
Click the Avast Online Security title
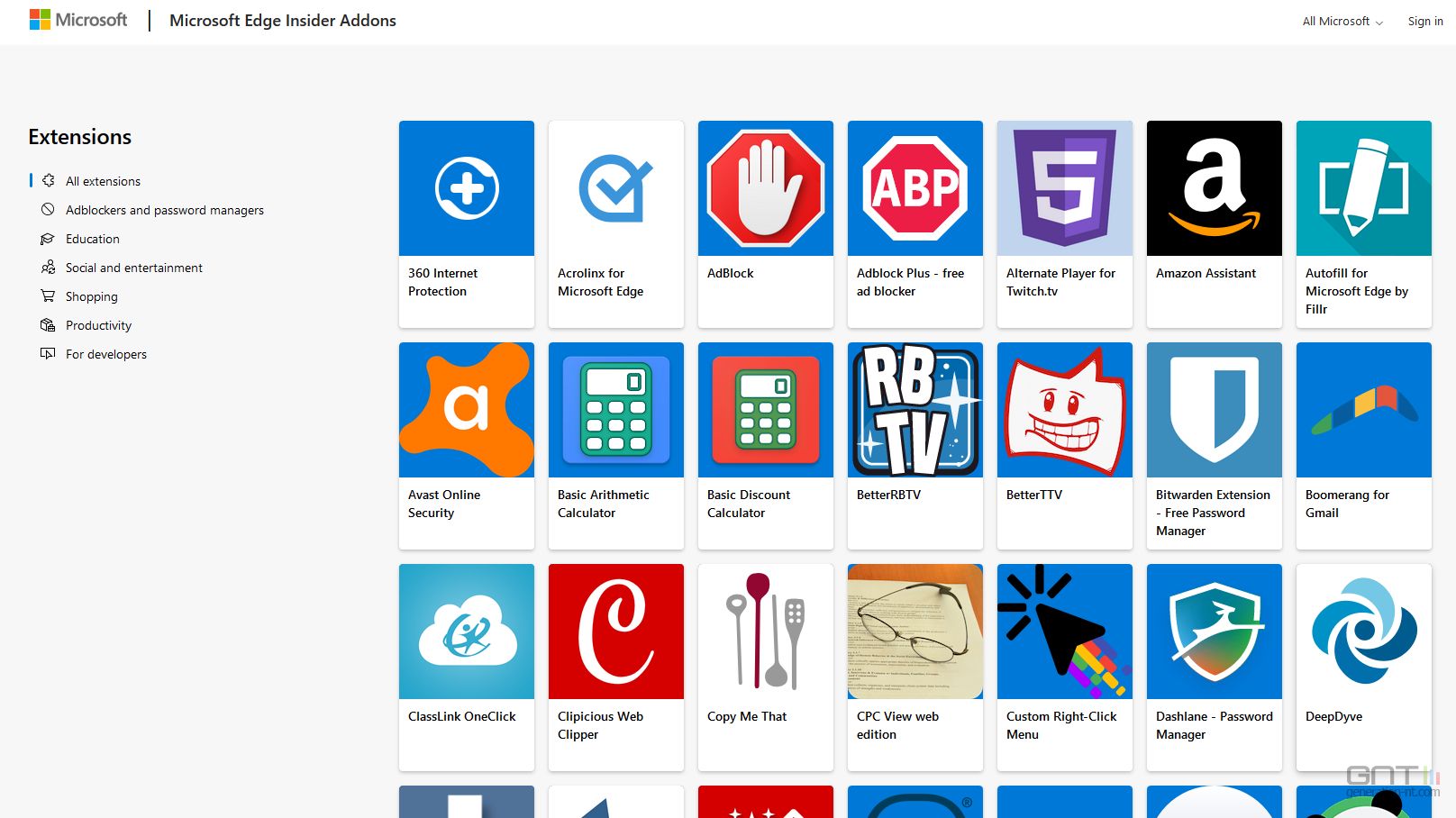point(444,504)
